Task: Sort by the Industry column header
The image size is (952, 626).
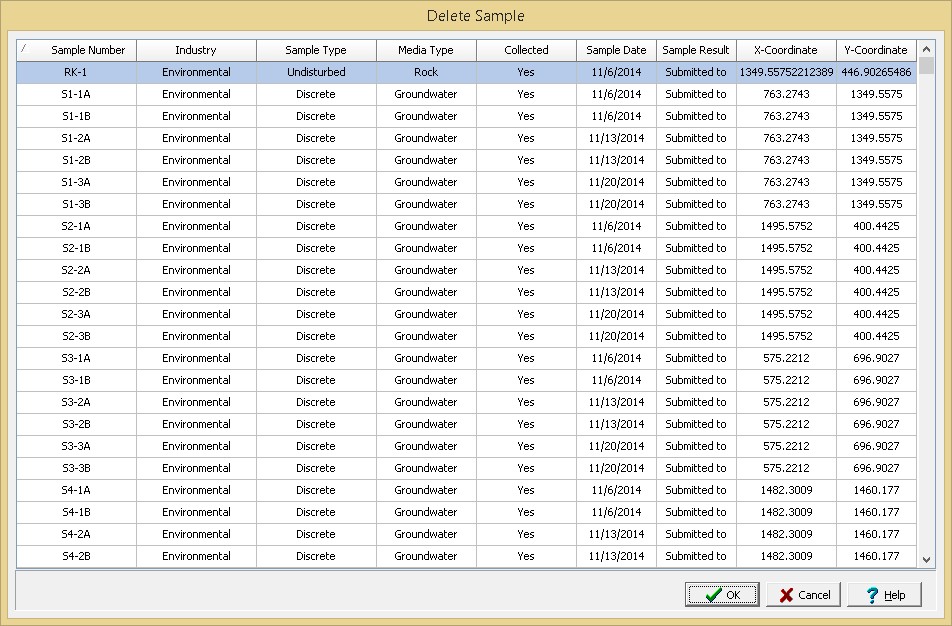Action: tap(196, 50)
